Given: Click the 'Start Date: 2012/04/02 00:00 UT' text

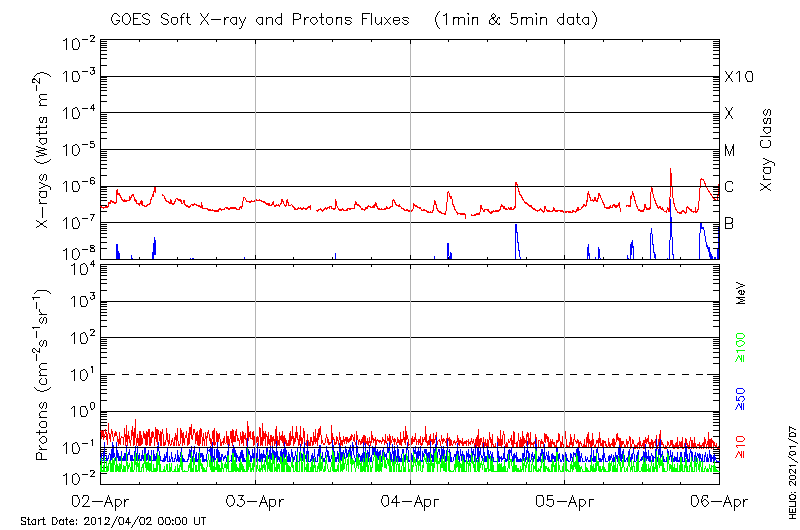Looking at the screenshot, I should (x=114, y=521).
